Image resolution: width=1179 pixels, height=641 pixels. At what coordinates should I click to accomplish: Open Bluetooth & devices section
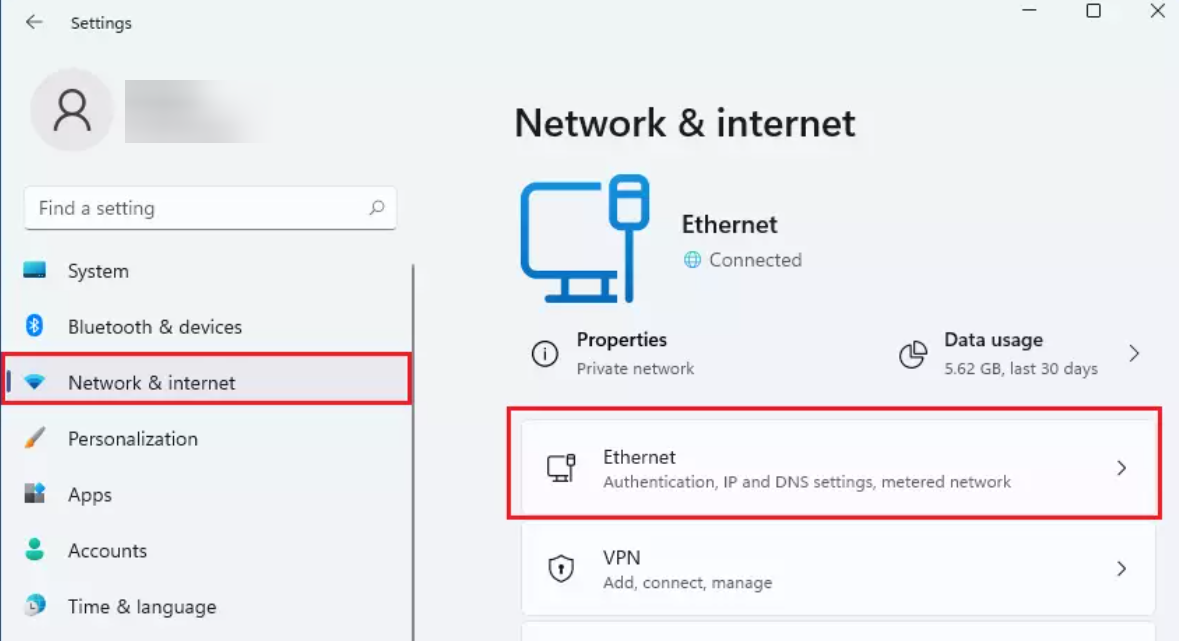155,326
